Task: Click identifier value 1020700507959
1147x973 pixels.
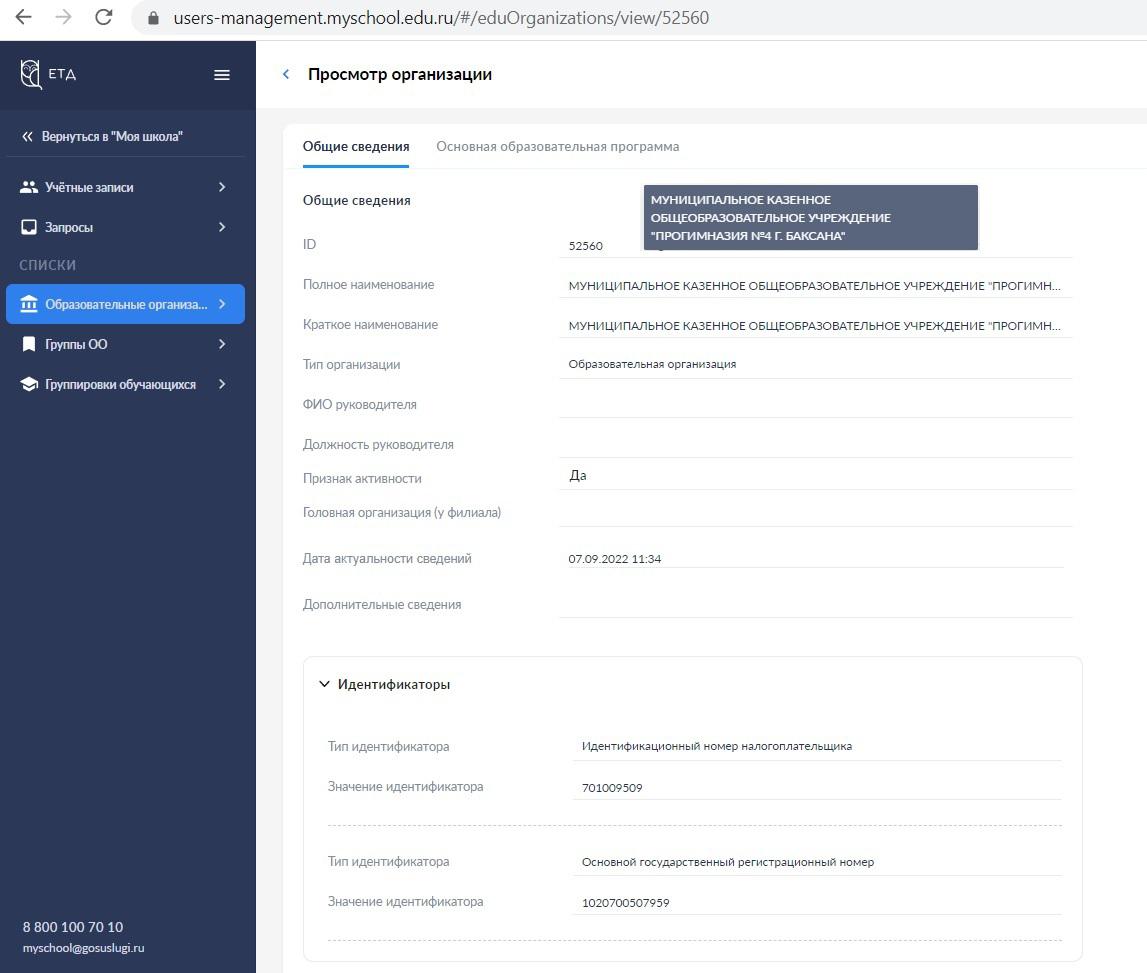Action: [x=625, y=903]
